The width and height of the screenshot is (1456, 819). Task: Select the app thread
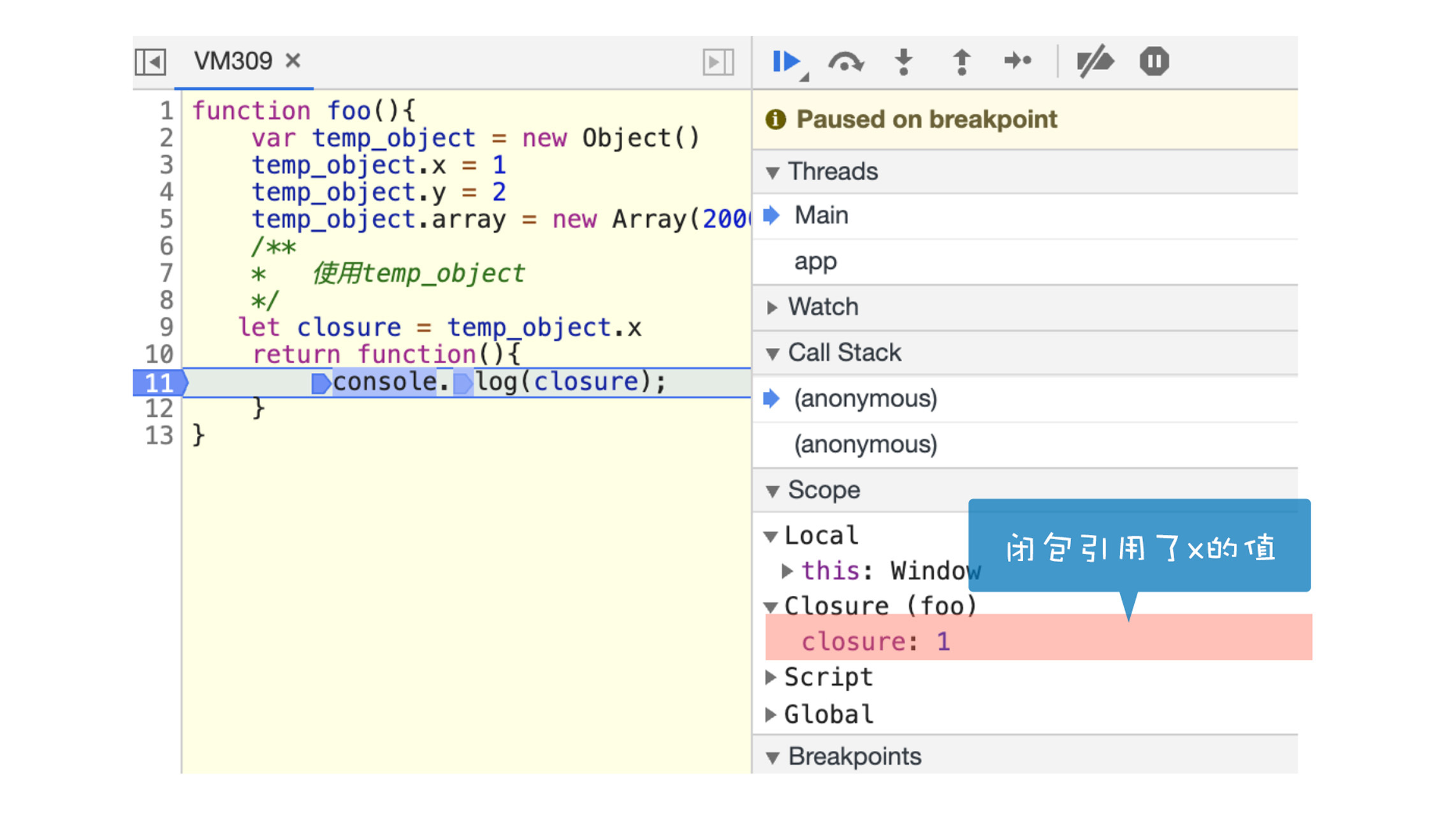click(815, 261)
